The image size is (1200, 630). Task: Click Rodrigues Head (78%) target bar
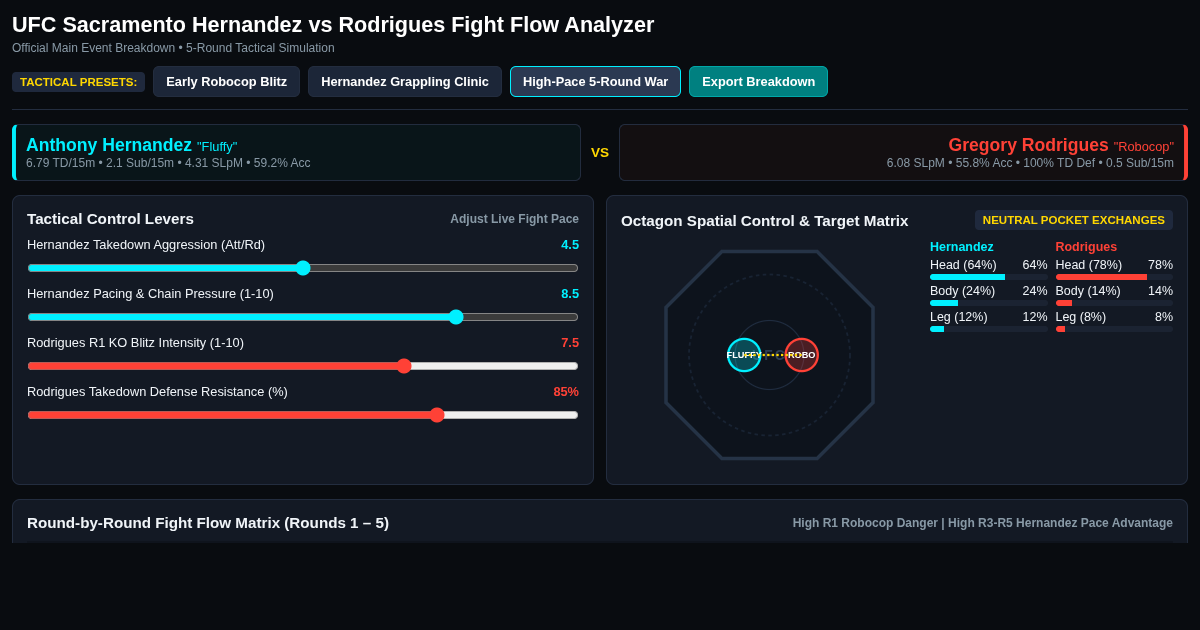1114,277
